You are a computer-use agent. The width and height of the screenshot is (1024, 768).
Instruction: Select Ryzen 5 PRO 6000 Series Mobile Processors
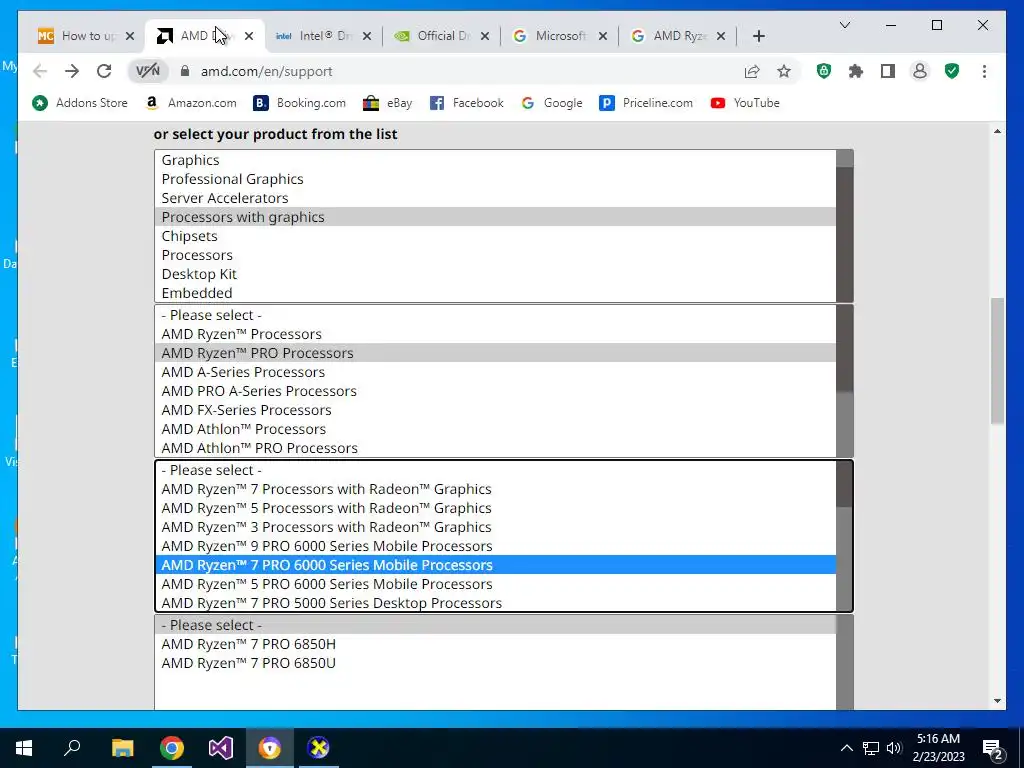pyautogui.click(x=495, y=584)
